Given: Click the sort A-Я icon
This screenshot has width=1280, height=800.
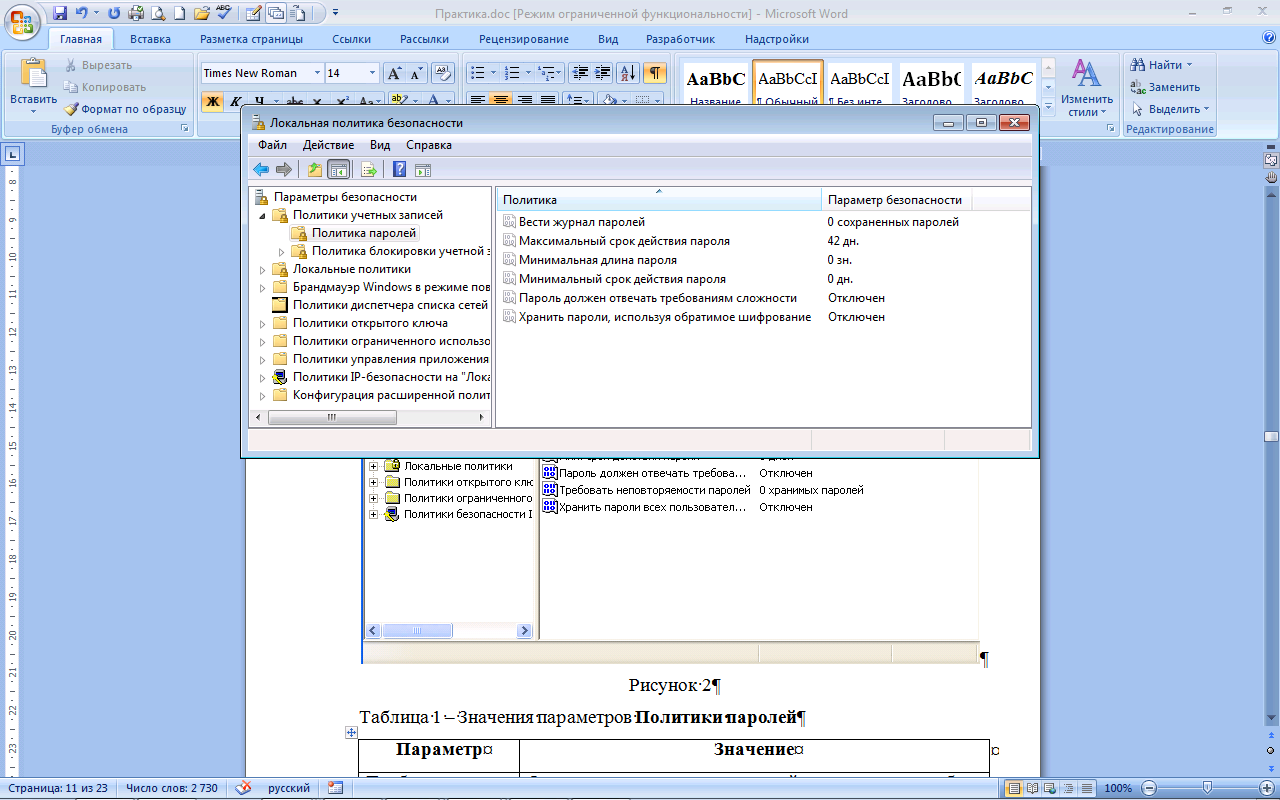Looking at the screenshot, I should [628, 73].
